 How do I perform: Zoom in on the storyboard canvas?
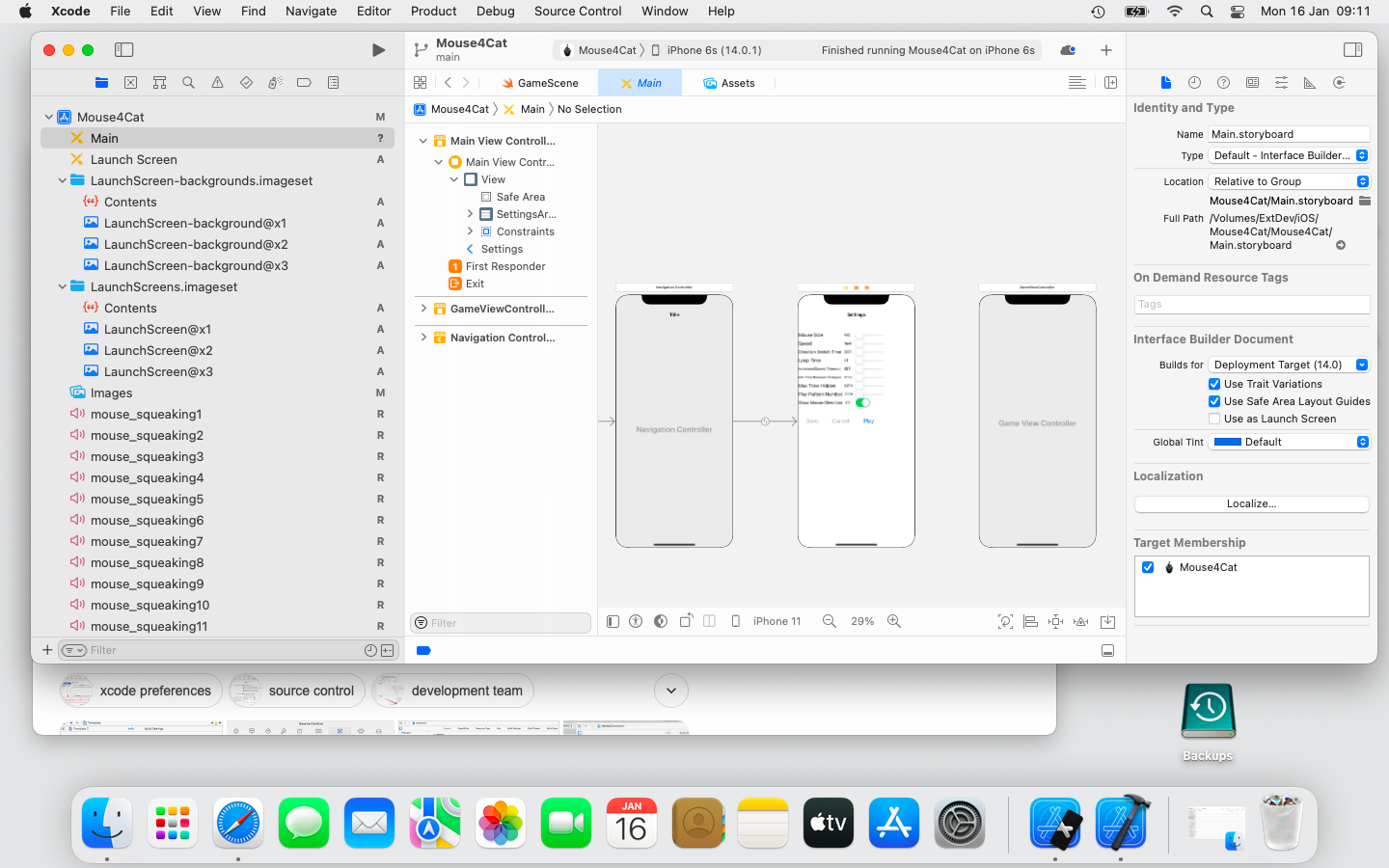coord(894,622)
